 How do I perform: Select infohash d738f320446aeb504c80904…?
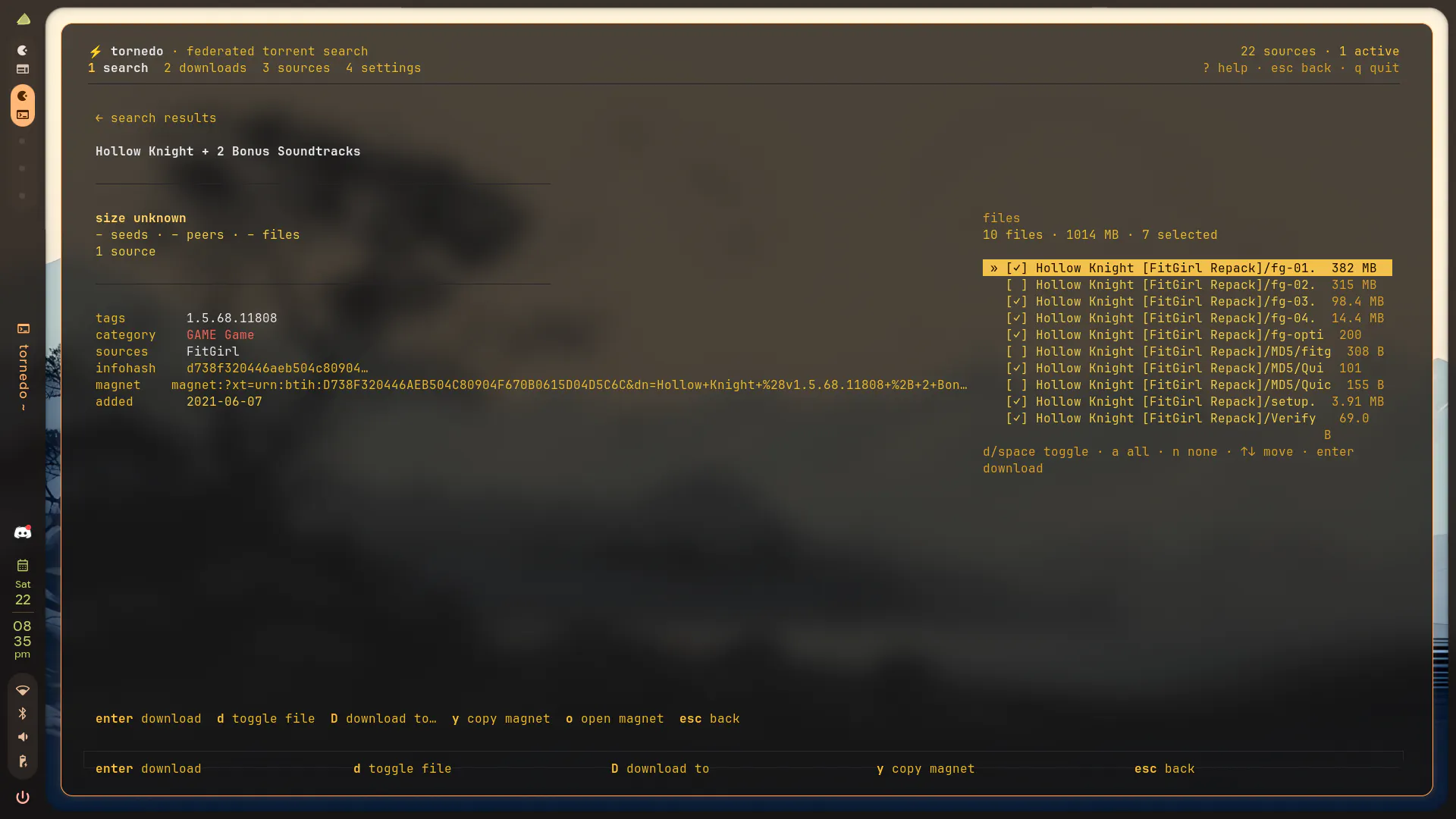(278, 369)
